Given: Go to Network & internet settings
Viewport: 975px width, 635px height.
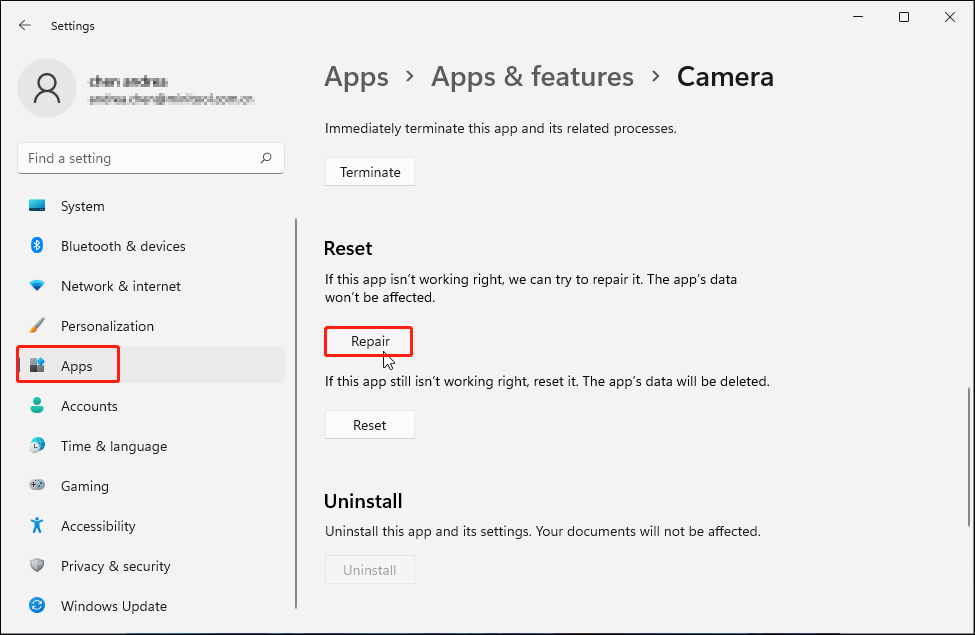Looking at the screenshot, I should (121, 286).
